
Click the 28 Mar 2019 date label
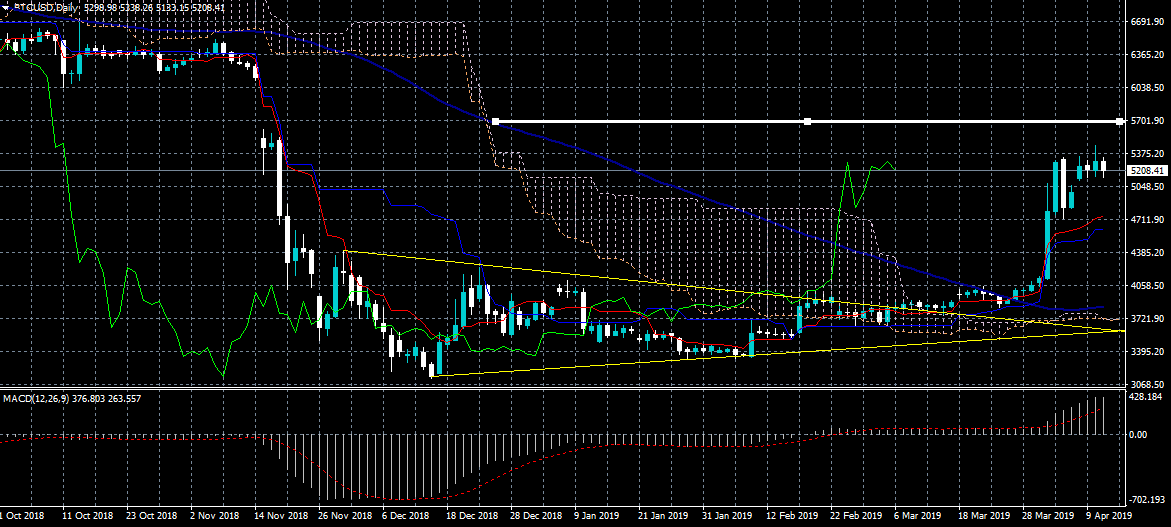[1048, 516]
